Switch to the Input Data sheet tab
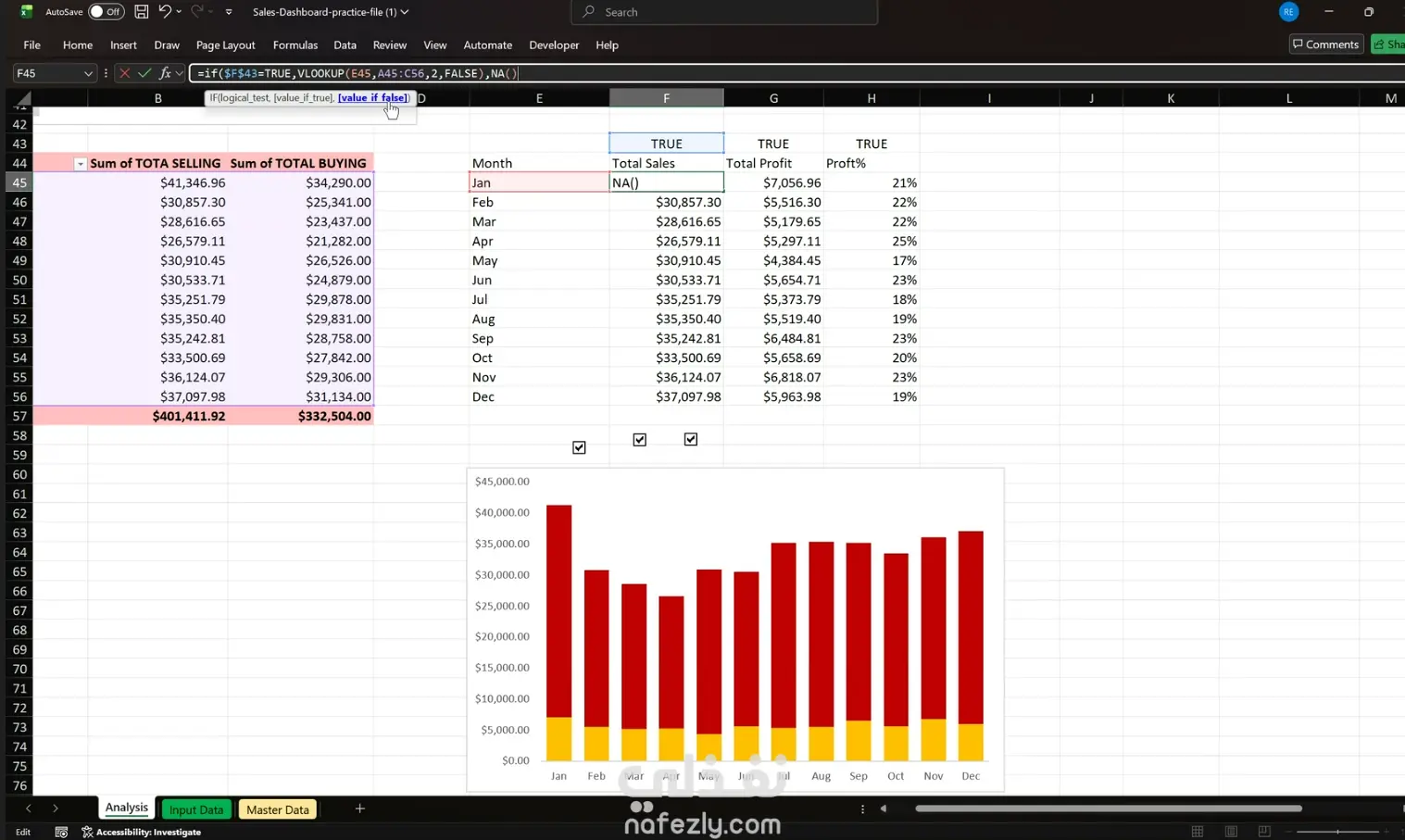The height and width of the screenshot is (840, 1405). tap(195, 809)
